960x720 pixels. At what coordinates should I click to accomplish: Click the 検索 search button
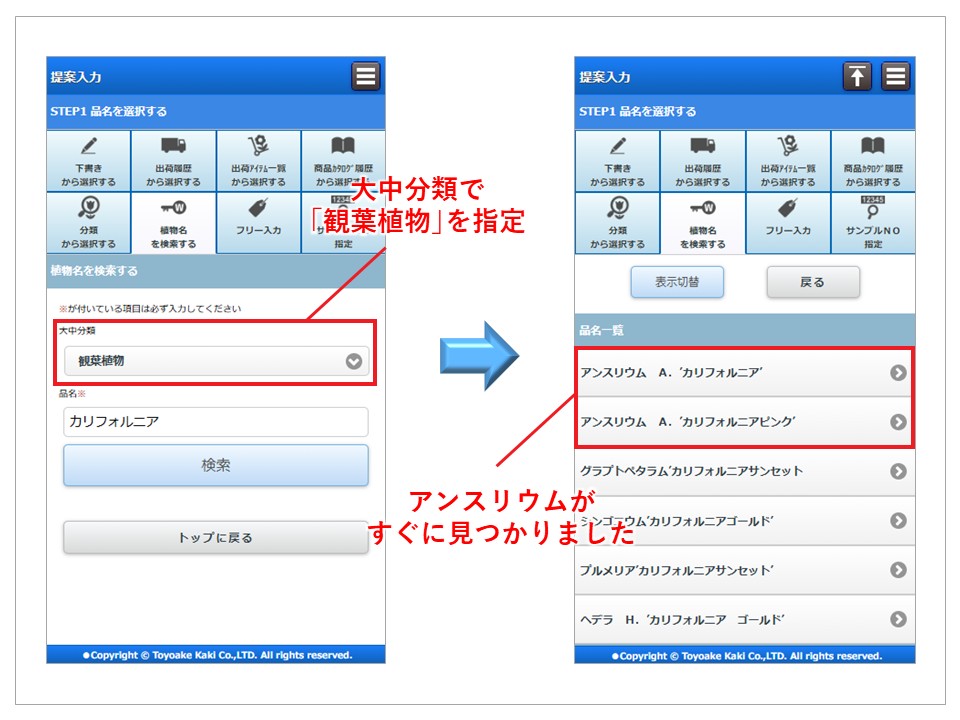[216, 465]
